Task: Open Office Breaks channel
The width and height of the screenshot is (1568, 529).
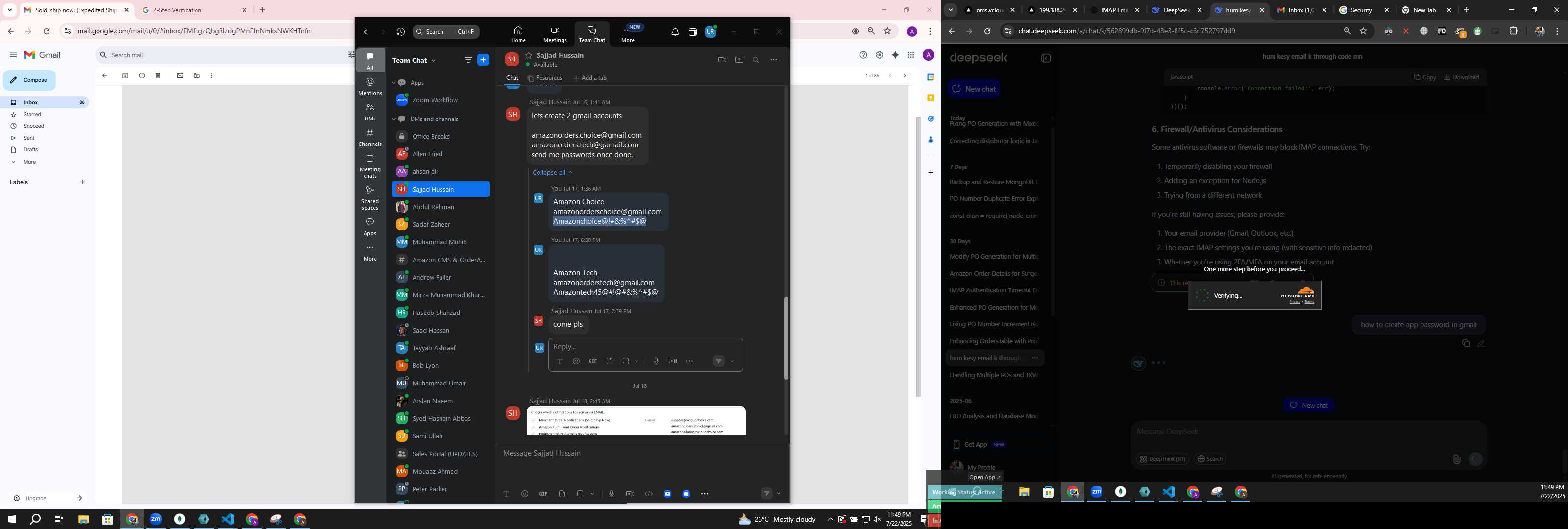Action: (x=440, y=136)
